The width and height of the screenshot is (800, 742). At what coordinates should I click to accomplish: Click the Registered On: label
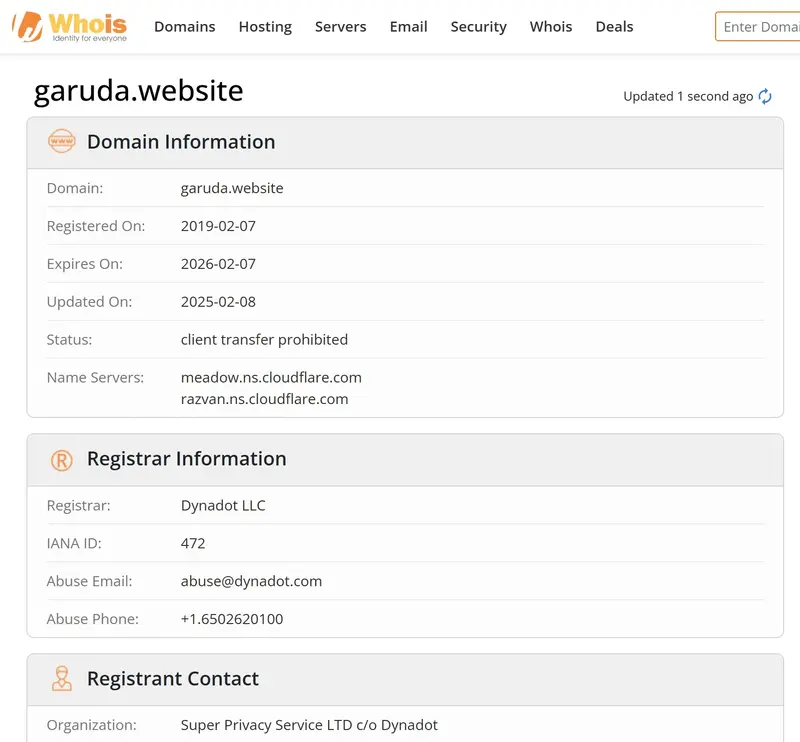[96, 226]
